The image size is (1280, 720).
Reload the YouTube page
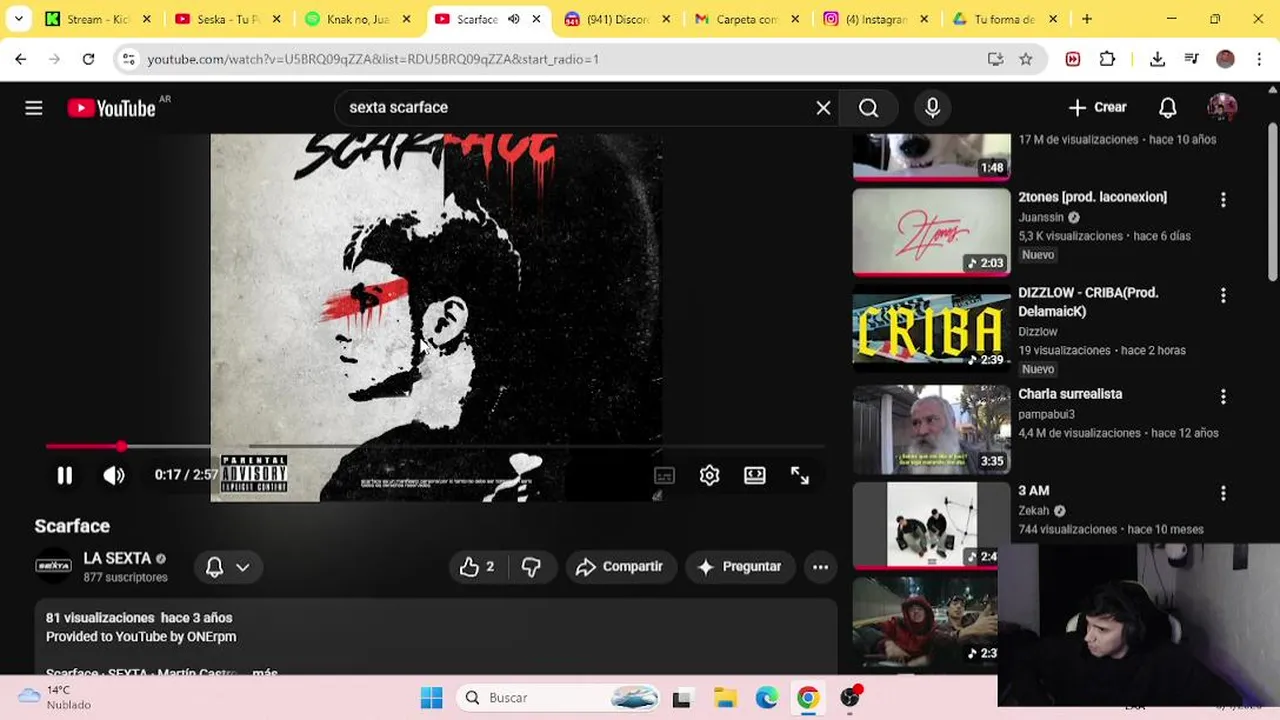coord(88,59)
